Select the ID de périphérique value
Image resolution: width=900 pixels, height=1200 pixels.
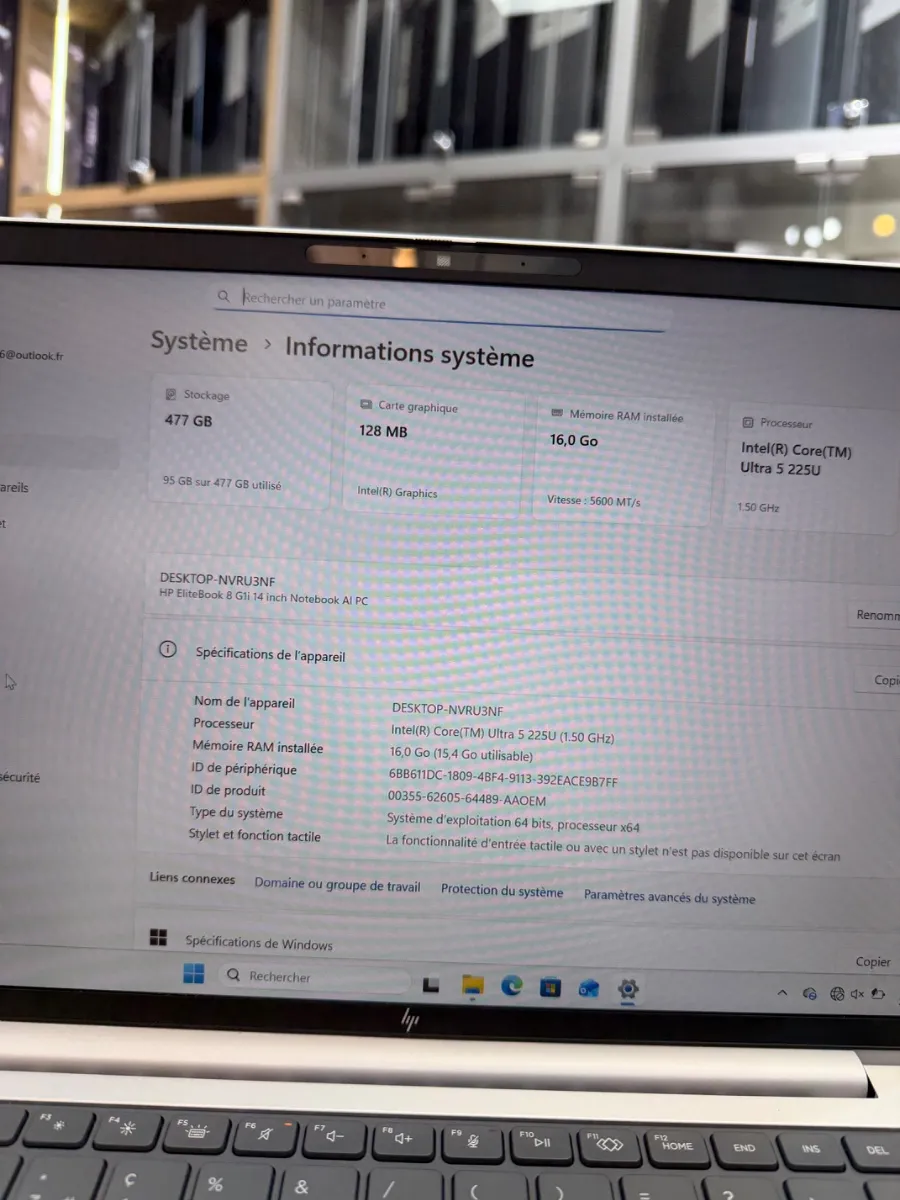pos(503,778)
